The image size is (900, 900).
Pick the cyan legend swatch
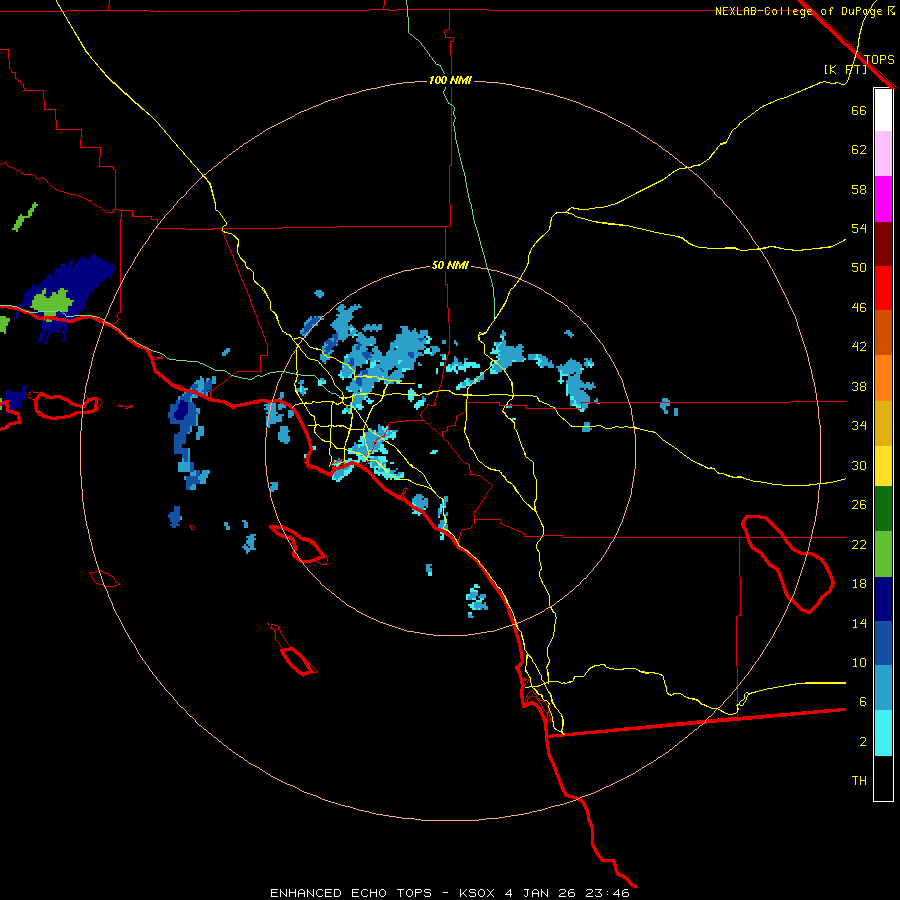(x=883, y=733)
